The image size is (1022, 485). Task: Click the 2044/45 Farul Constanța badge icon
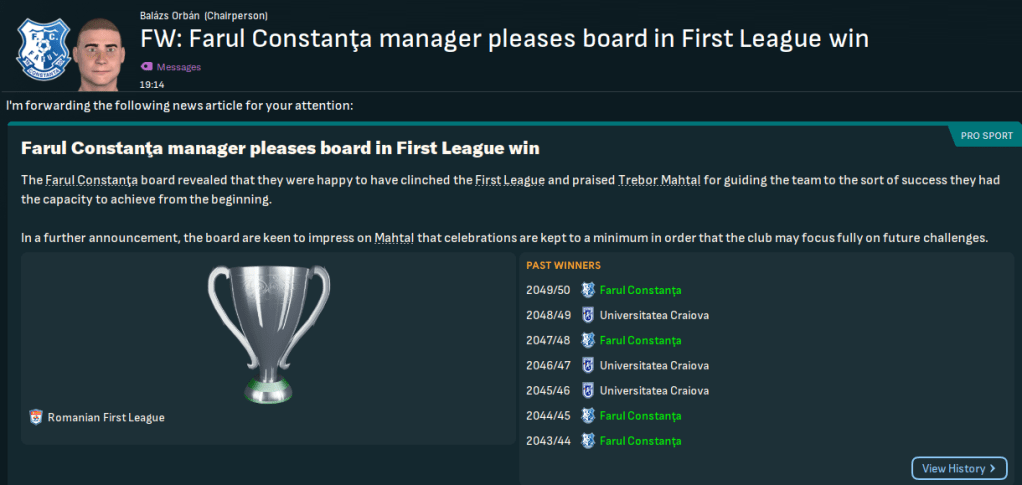click(x=588, y=415)
